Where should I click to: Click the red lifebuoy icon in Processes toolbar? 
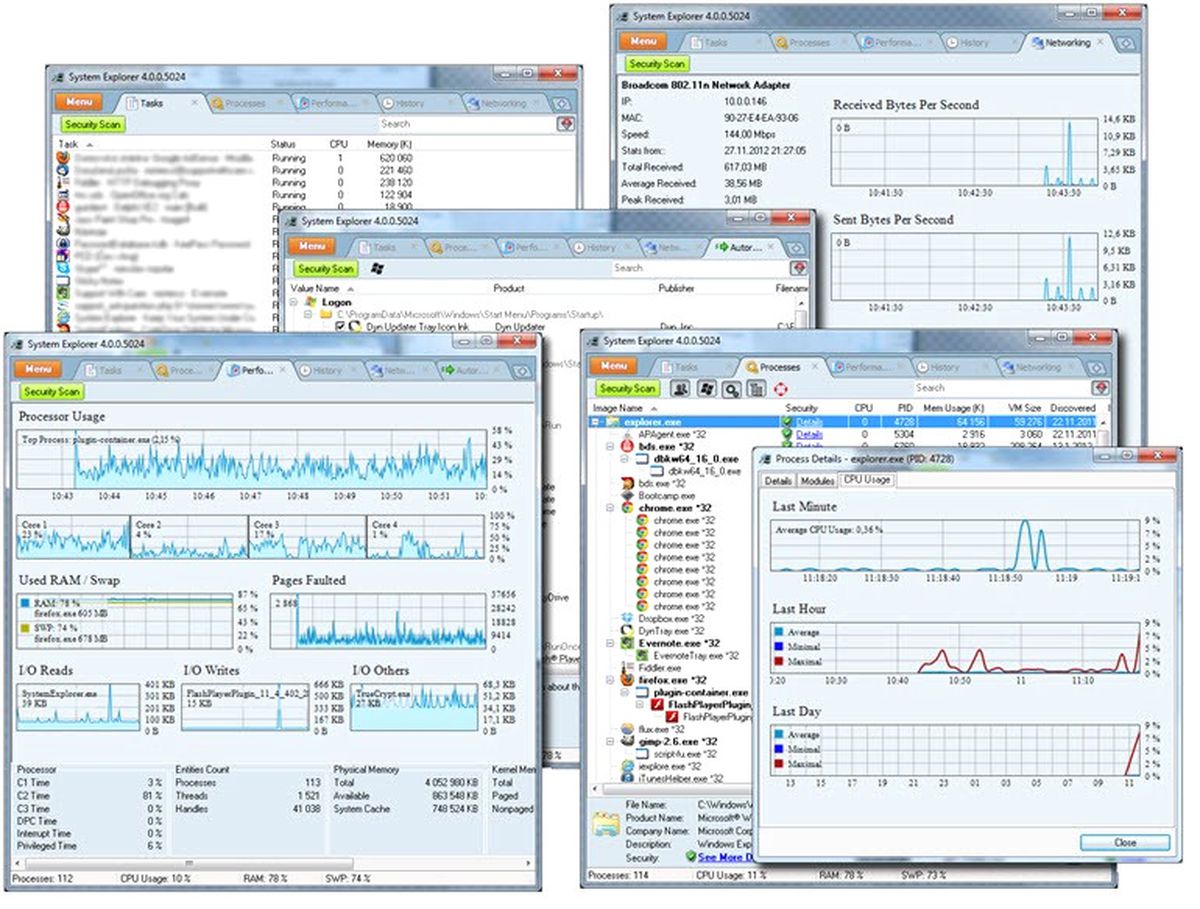coord(781,388)
